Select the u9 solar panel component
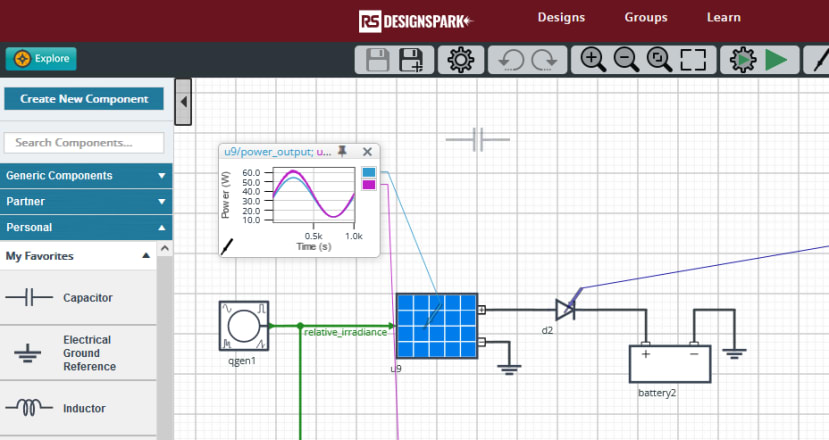Screen dimensions: 829x440 click(437, 326)
